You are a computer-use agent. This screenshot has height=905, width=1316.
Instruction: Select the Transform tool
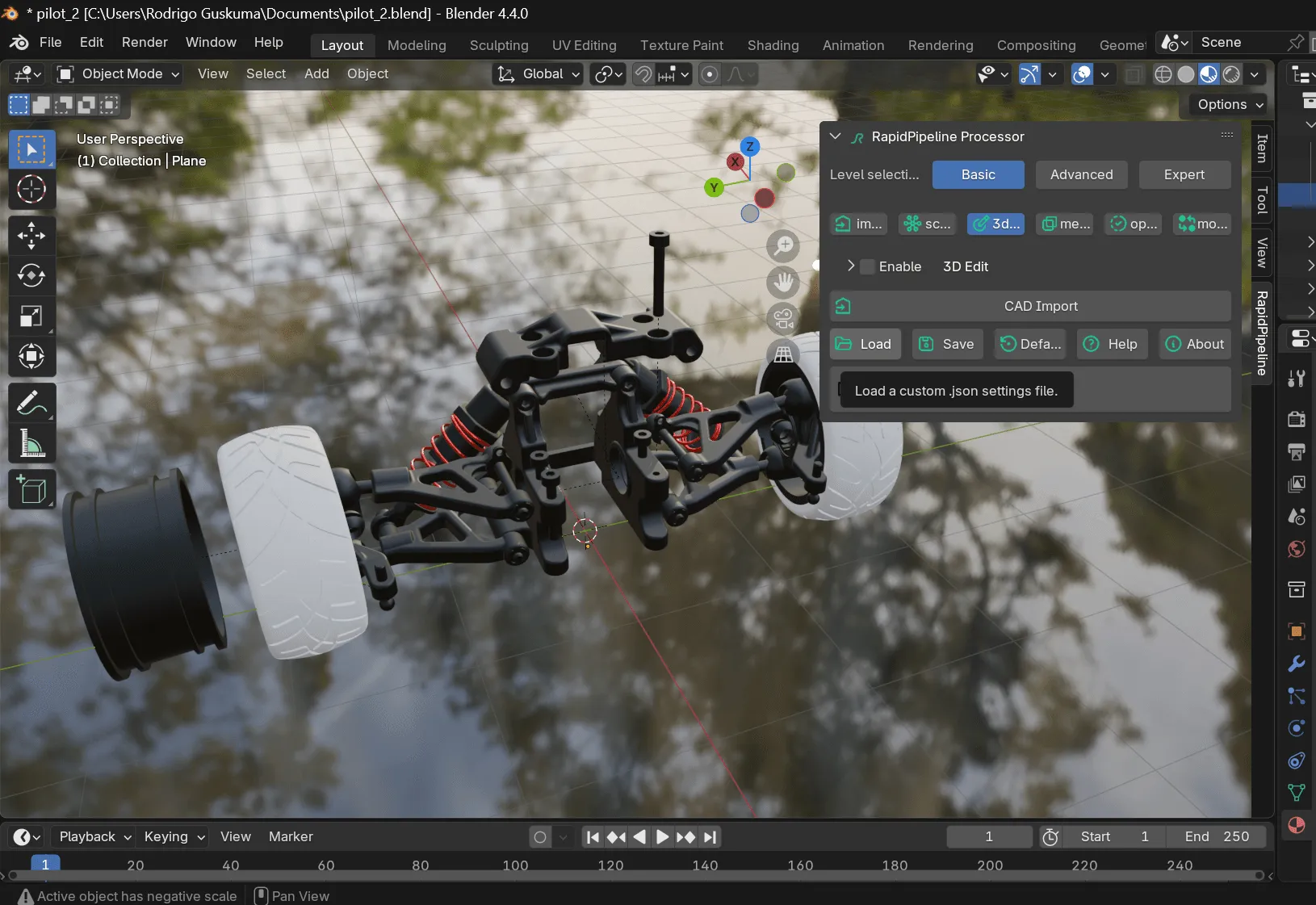(31, 356)
